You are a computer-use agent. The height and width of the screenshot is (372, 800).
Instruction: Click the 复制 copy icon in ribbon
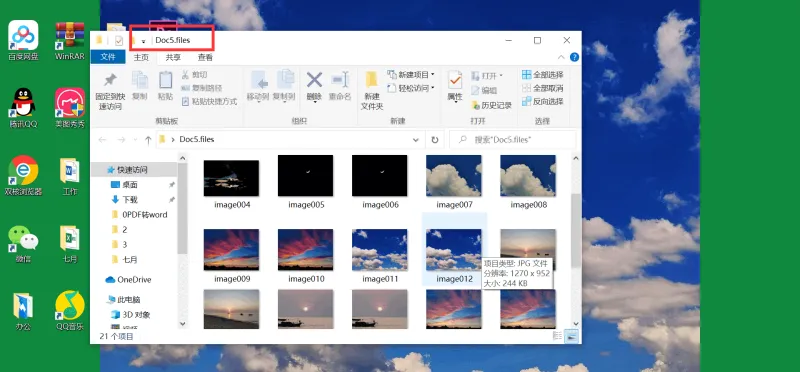(x=139, y=80)
